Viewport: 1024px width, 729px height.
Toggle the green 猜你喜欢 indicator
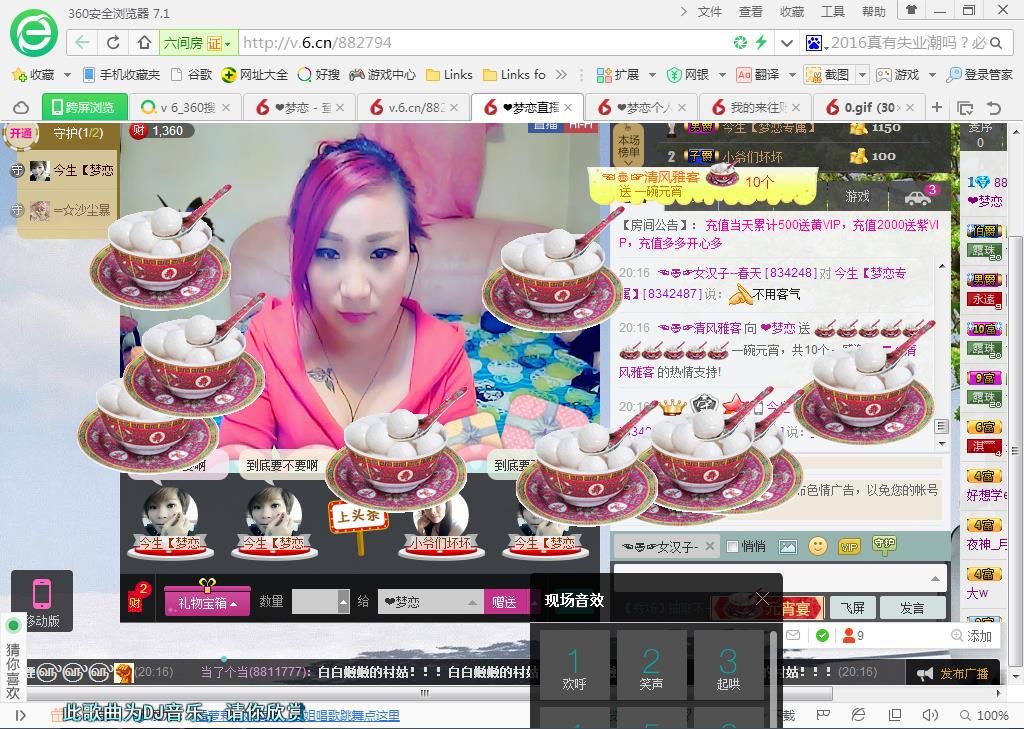pos(12,626)
